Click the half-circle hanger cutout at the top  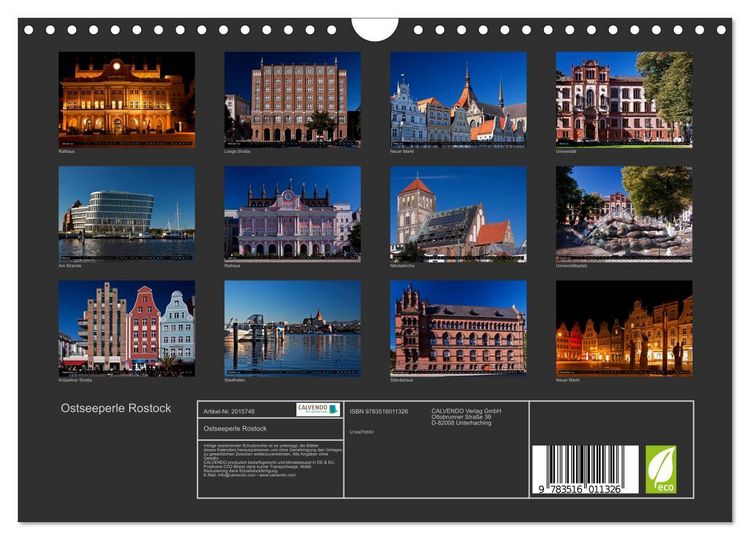click(x=375, y=29)
